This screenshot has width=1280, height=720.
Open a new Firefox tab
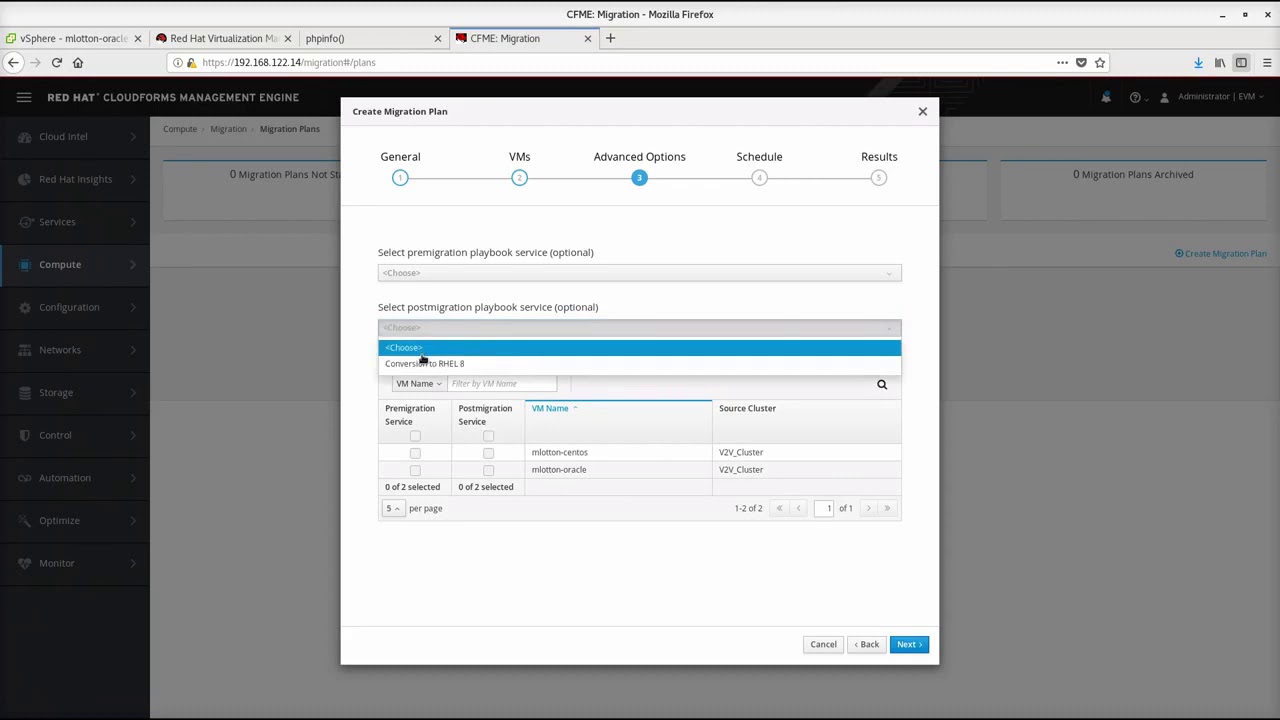pos(610,38)
